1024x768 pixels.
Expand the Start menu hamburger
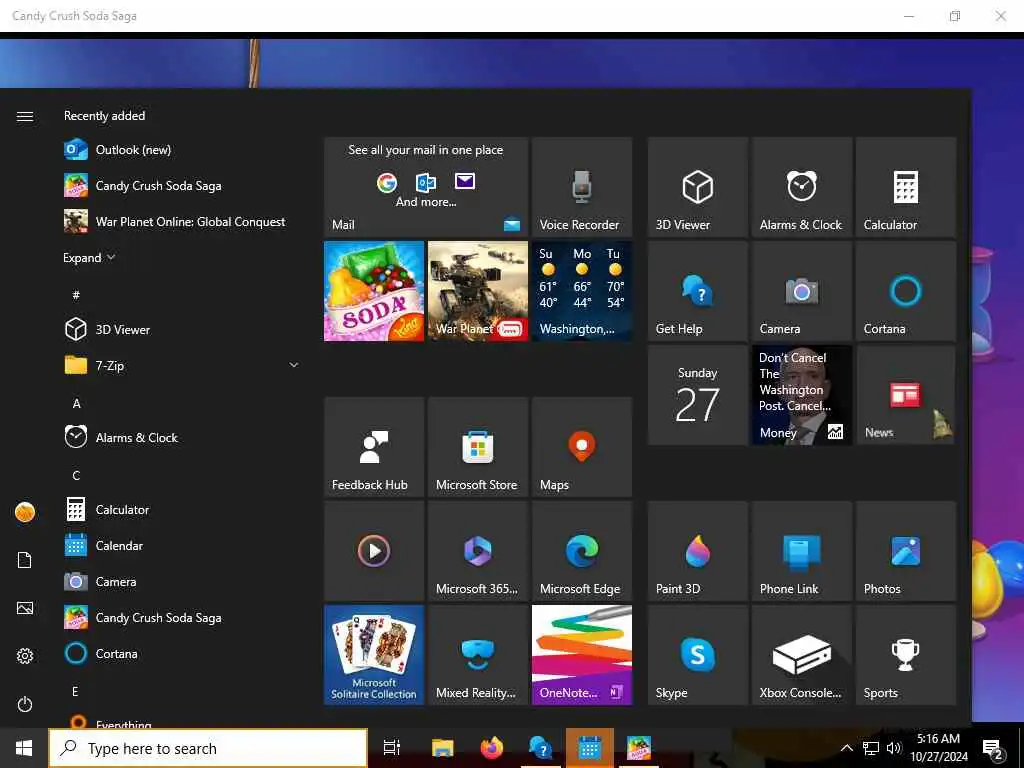(25, 116)
